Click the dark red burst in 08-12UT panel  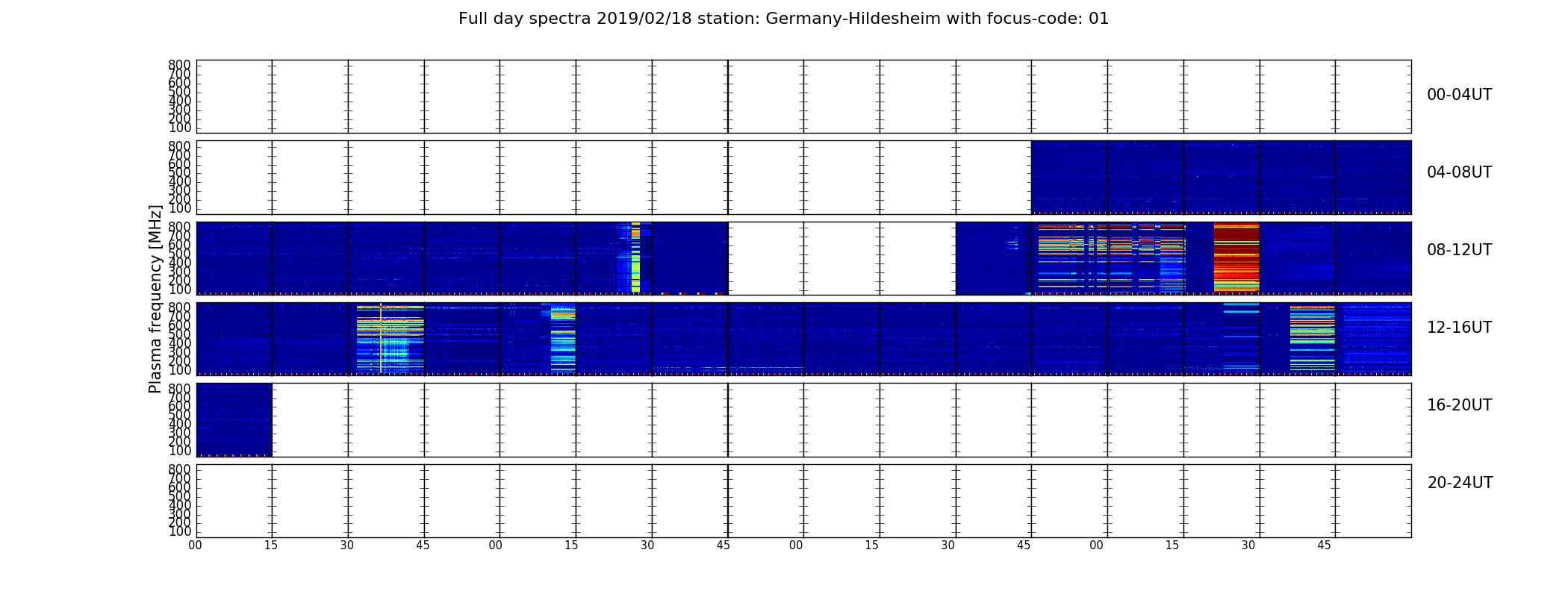(1236, 257)
